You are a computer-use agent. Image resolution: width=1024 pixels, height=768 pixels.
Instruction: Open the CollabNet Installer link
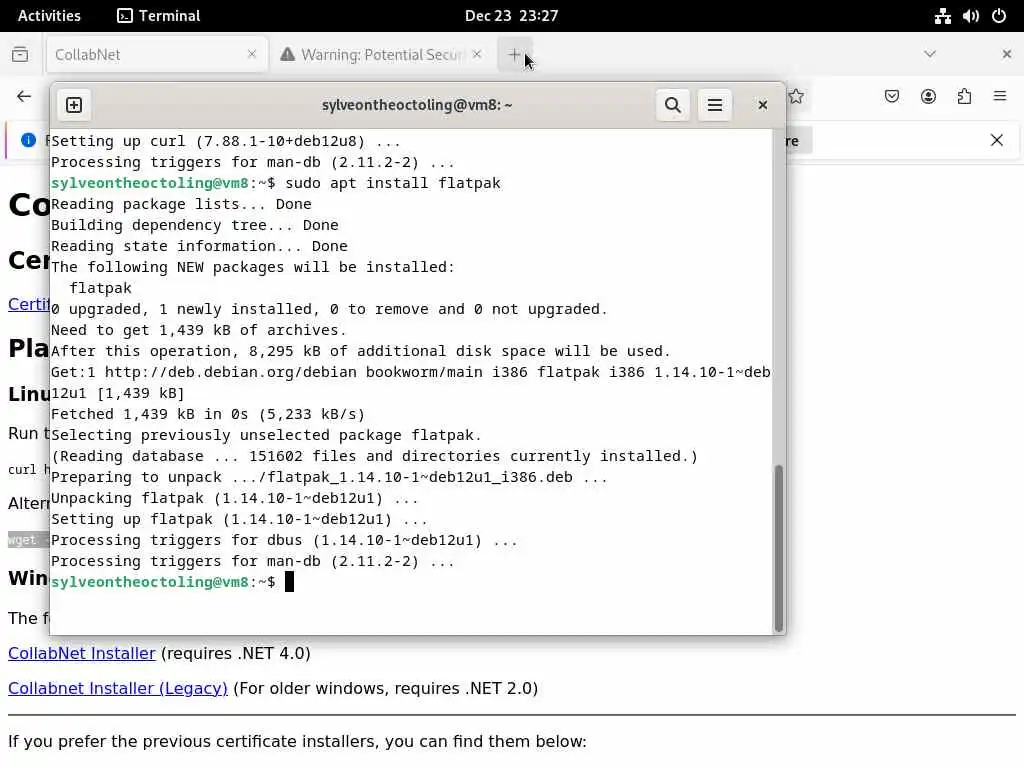click(x=82, y=653)
